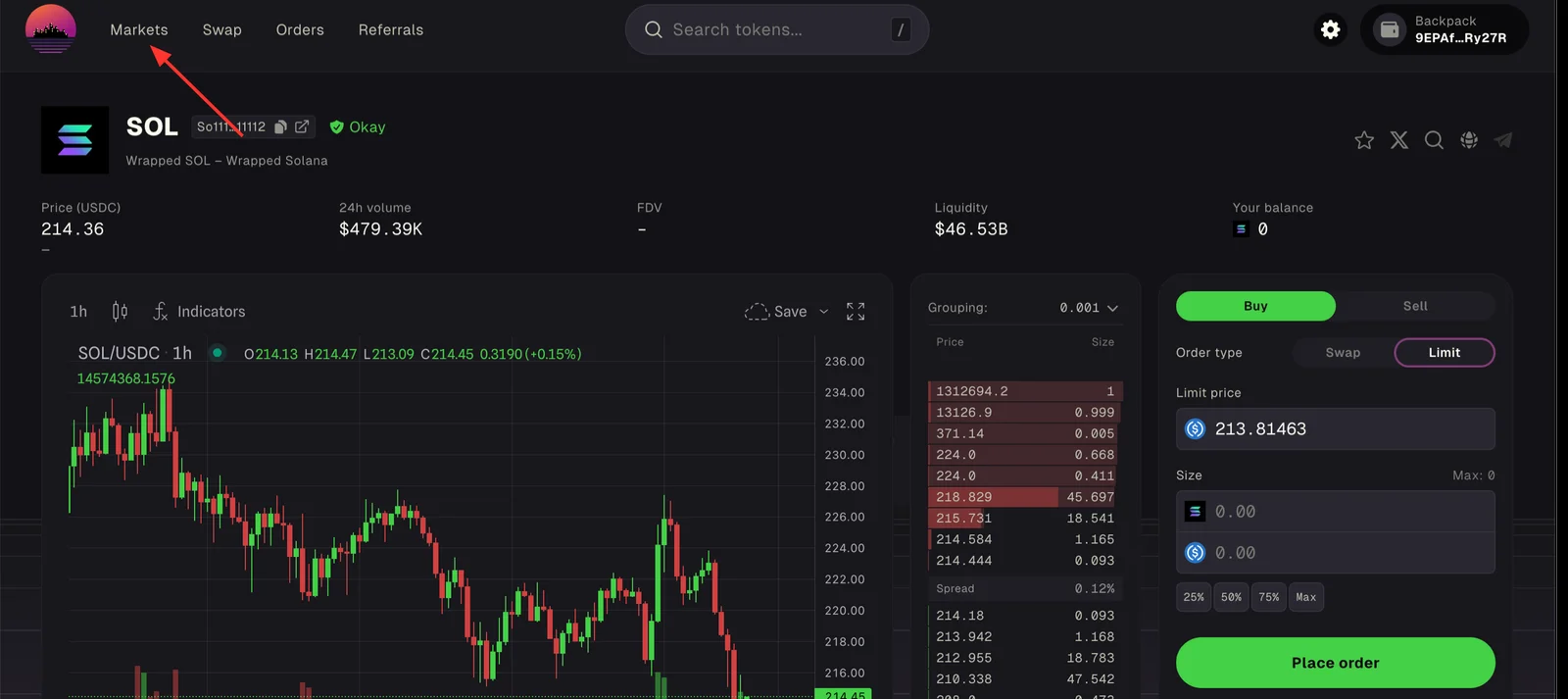Enter chart fullscreen mode
This screenshot has width=1568, height=699.
click(856, 312)
